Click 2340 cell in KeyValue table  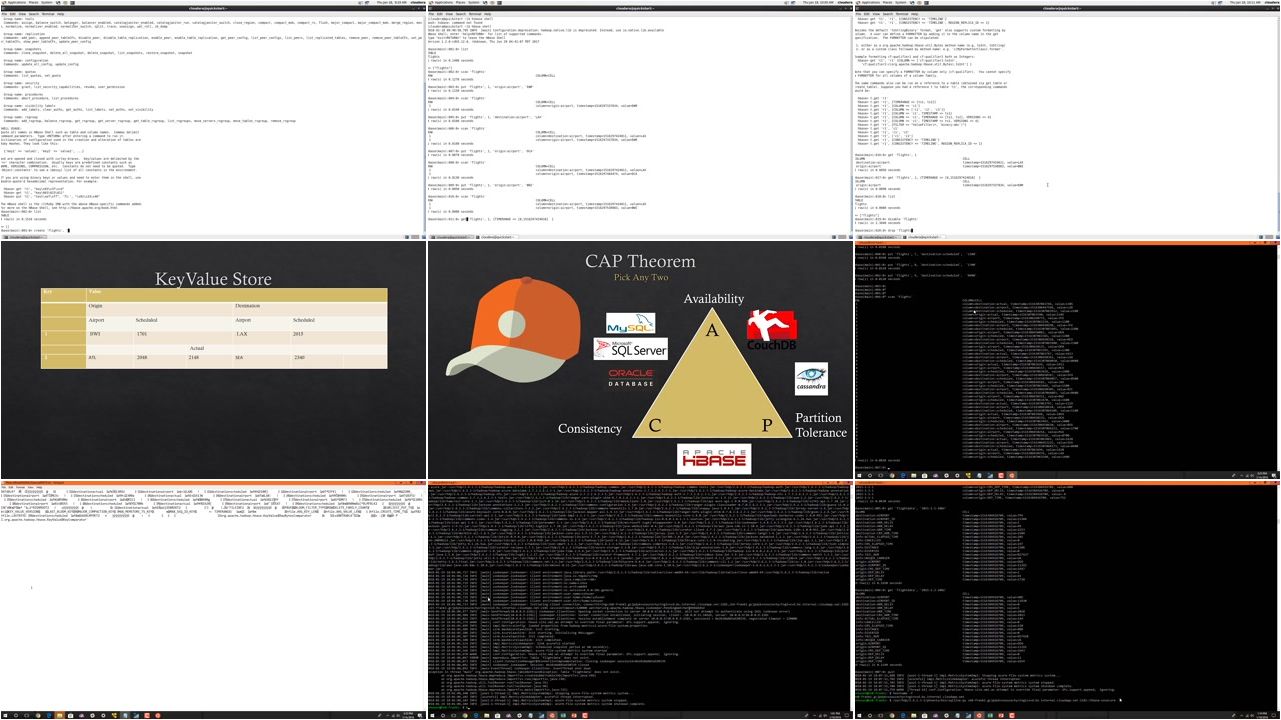[299, 357]
